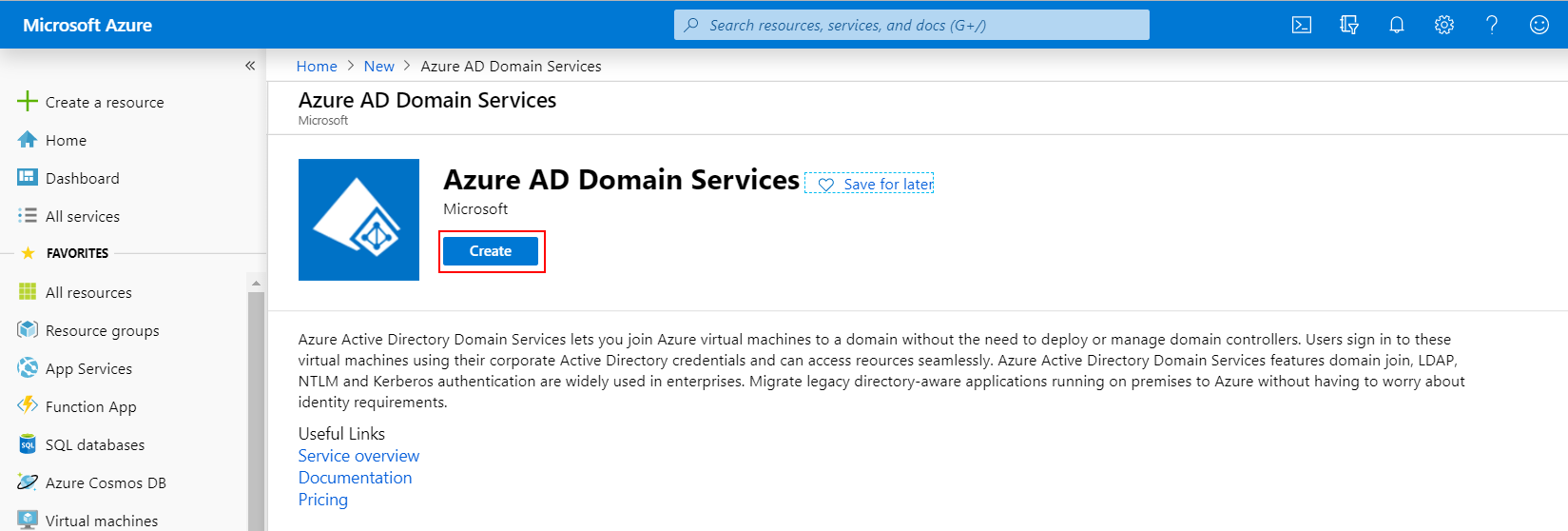
Task: Click the Function App lightning icon
Action: click(x=28, y=405)
